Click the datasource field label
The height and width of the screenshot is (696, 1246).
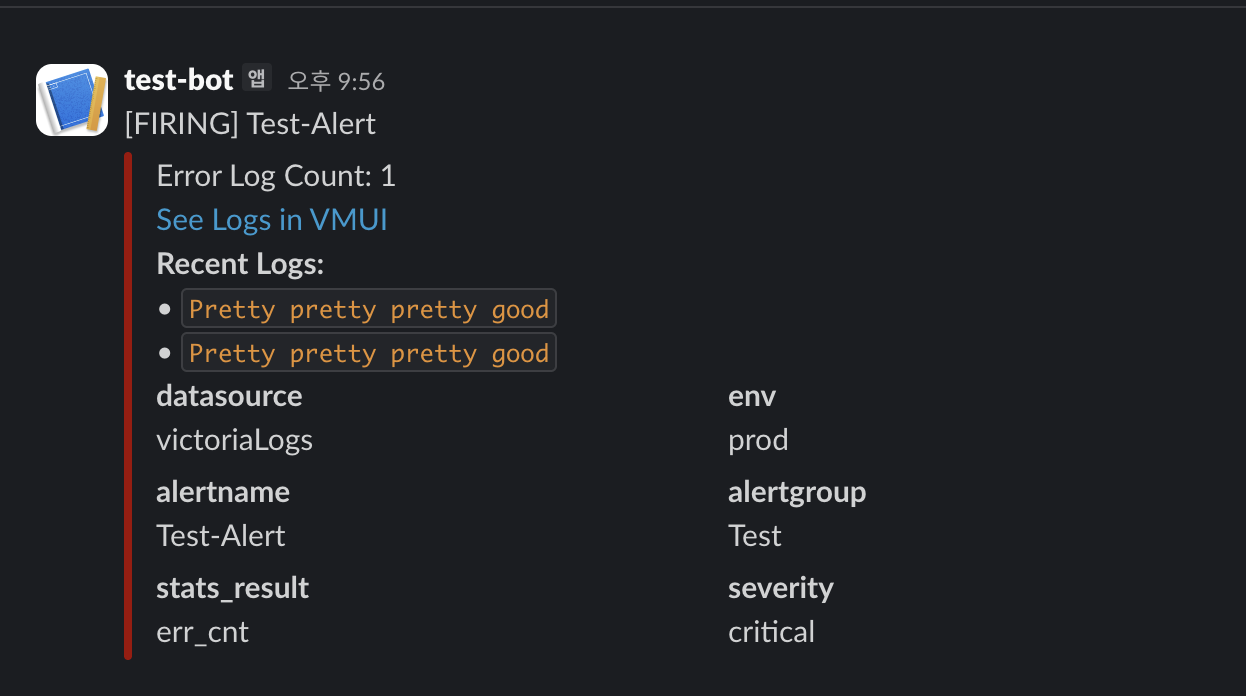[x=229, y=396]
